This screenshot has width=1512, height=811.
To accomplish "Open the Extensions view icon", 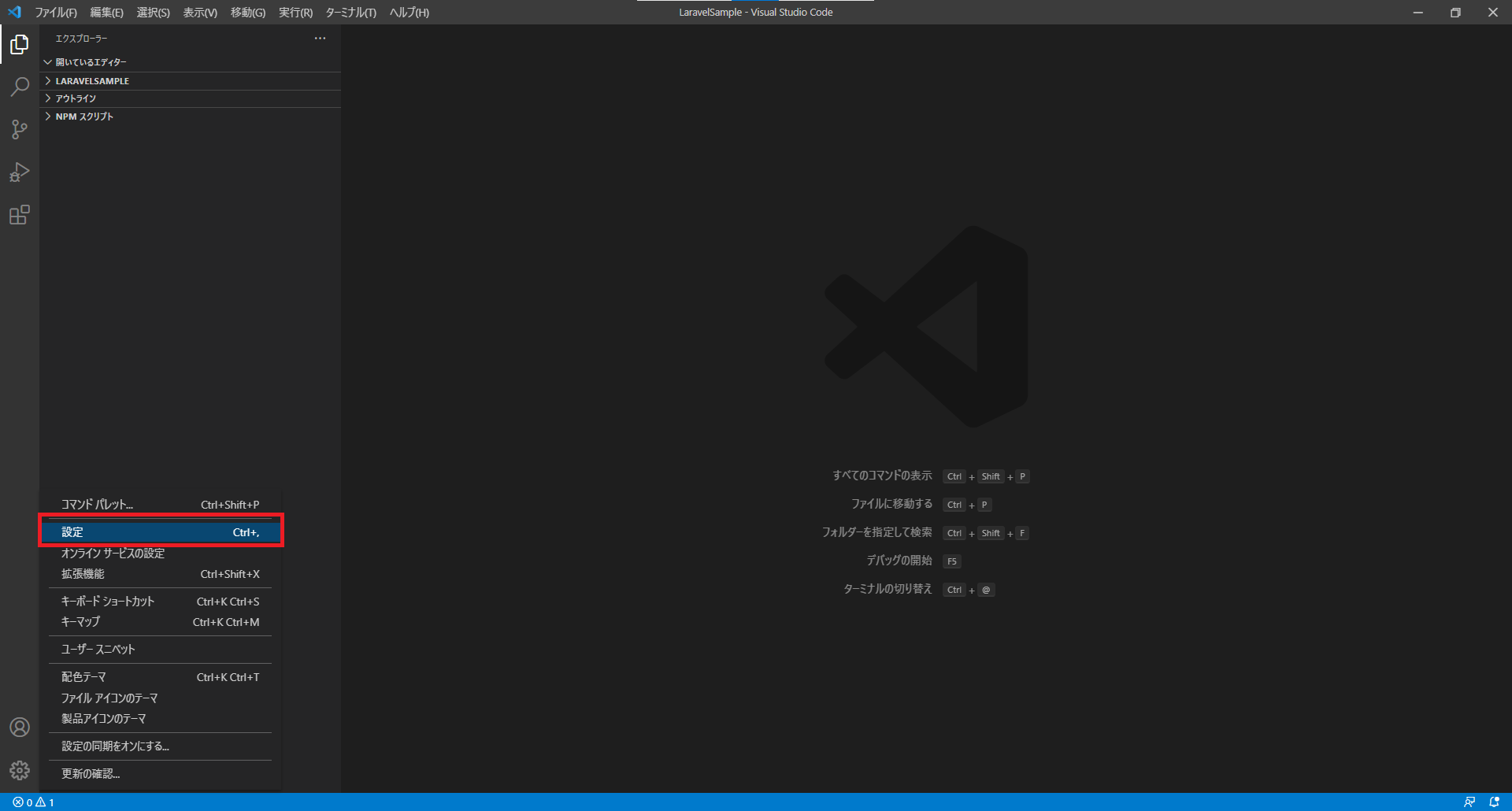I will pos(20,214).
